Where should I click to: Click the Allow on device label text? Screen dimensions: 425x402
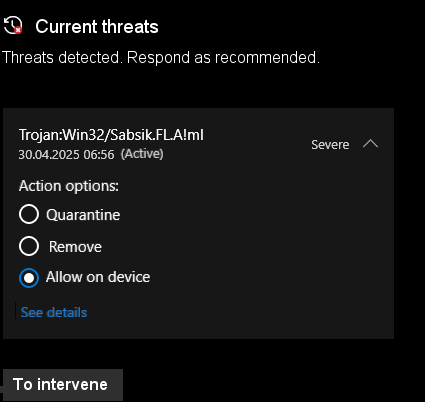pyautogui.click(x=98, y=277)
